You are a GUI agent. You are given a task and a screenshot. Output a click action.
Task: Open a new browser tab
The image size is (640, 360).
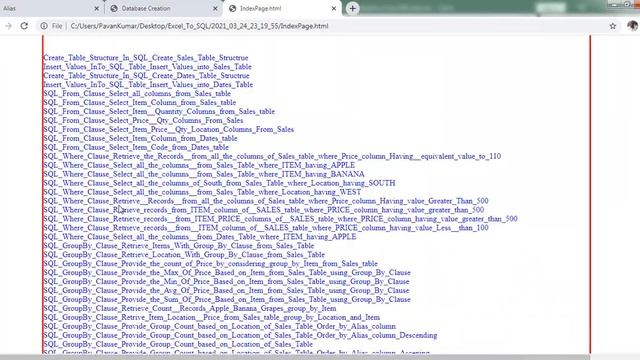tap(352, 8)
